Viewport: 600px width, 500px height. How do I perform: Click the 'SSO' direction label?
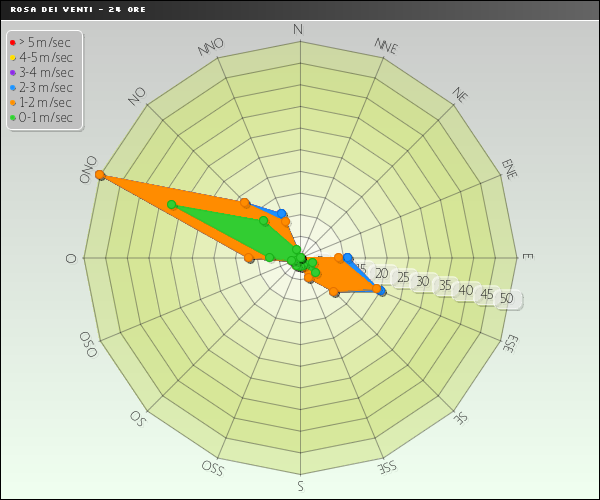click(x=212, y=467)
